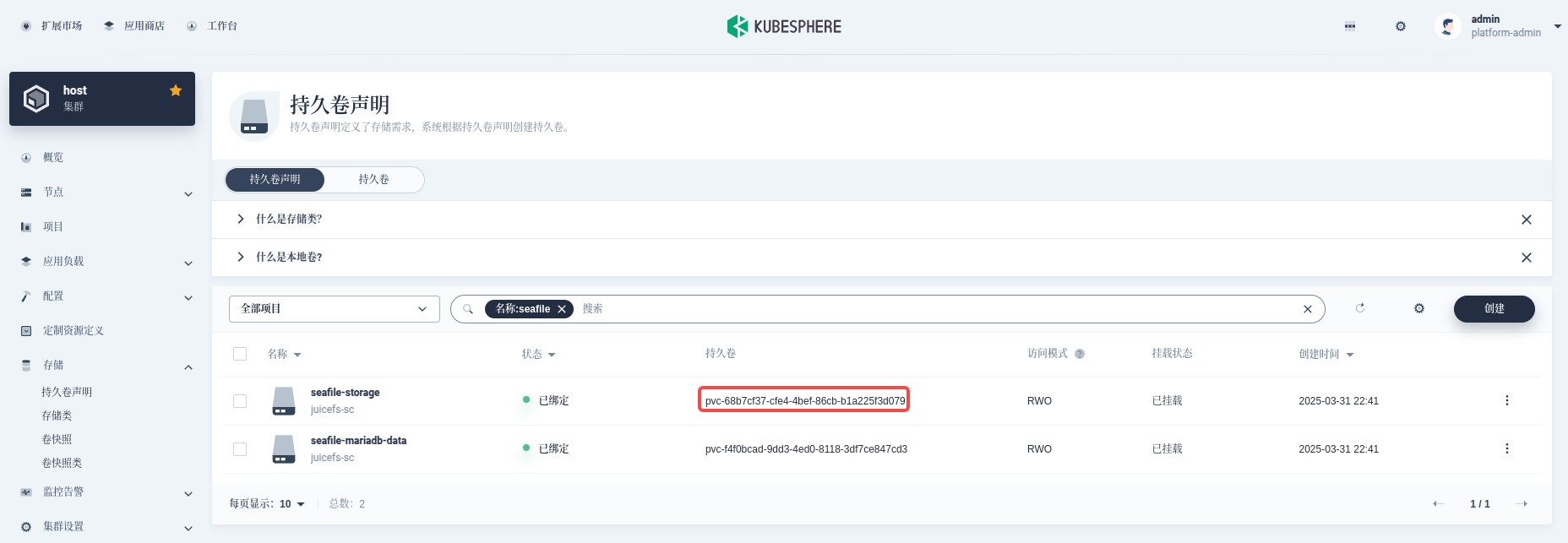Expand the admin account dropdown arrow
Viewport: 1568px width, 543px height.
1558,26
